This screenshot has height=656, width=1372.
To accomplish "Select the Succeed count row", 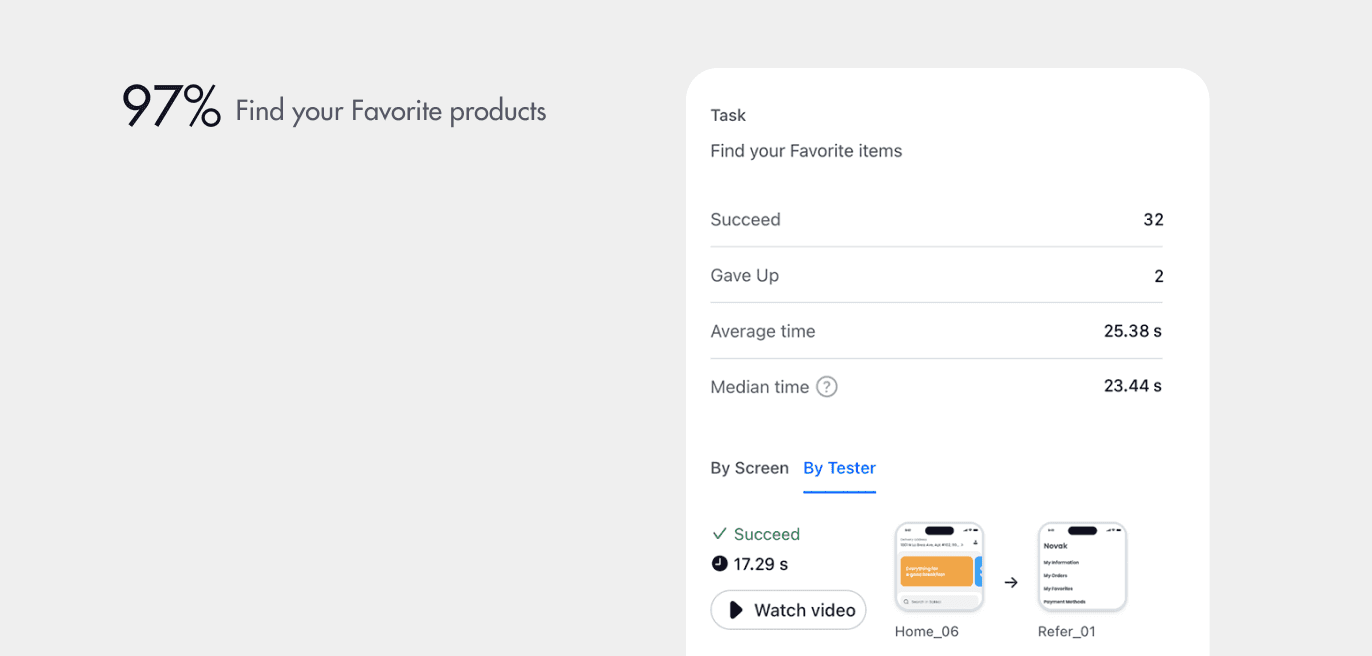I will click(x=937, y=220).
